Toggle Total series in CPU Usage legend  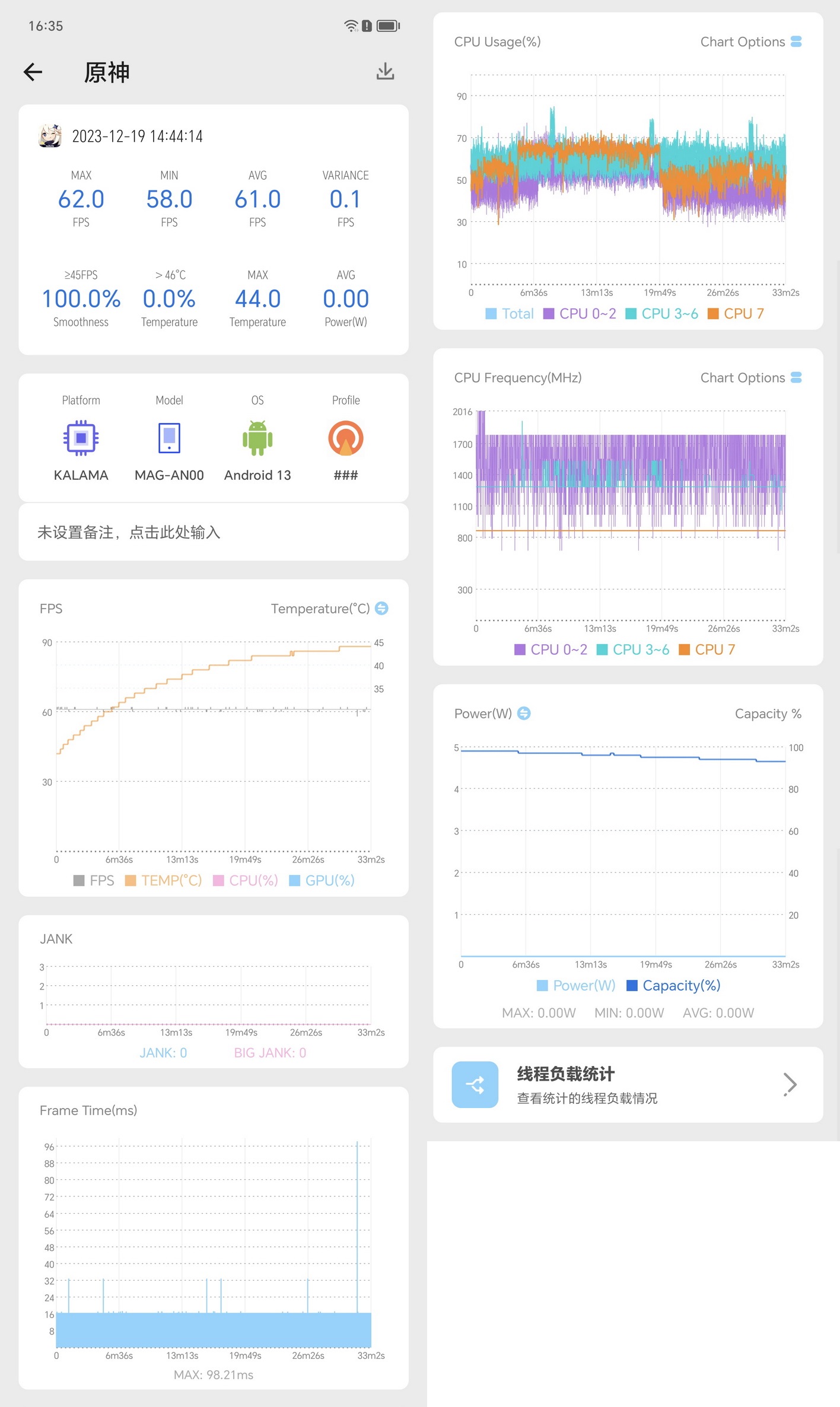pos(510,313)
